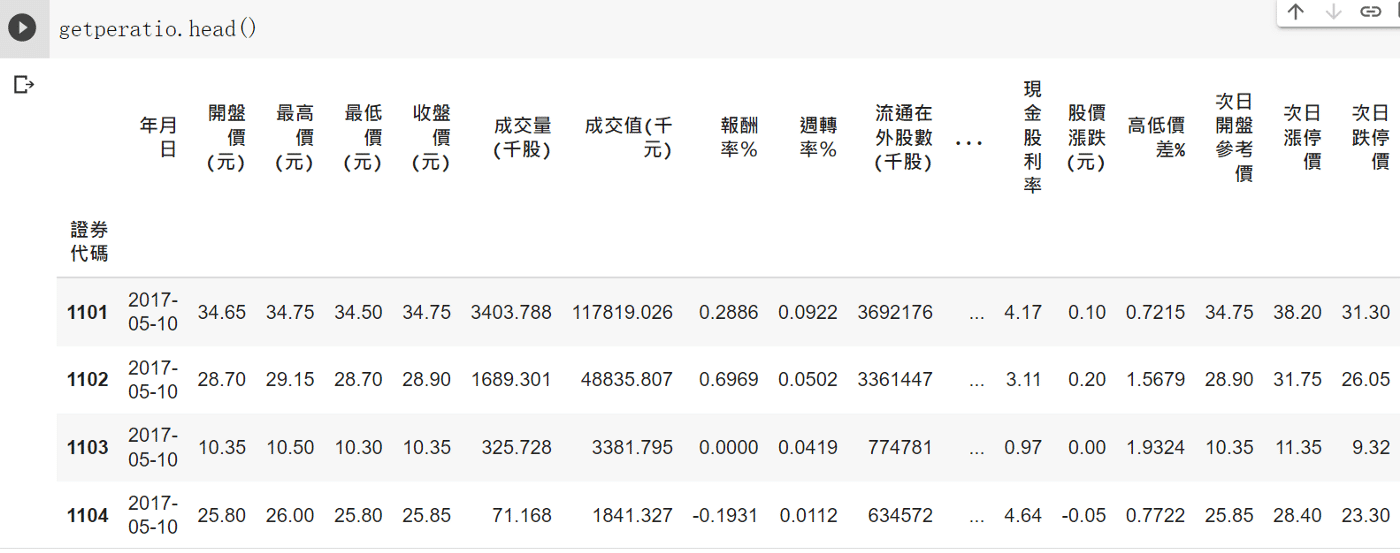This screenshot has height=553, width=1400.
Task: Run the getperatio.head() code cell
Action: pyautogui.click(x=22, y=28)
